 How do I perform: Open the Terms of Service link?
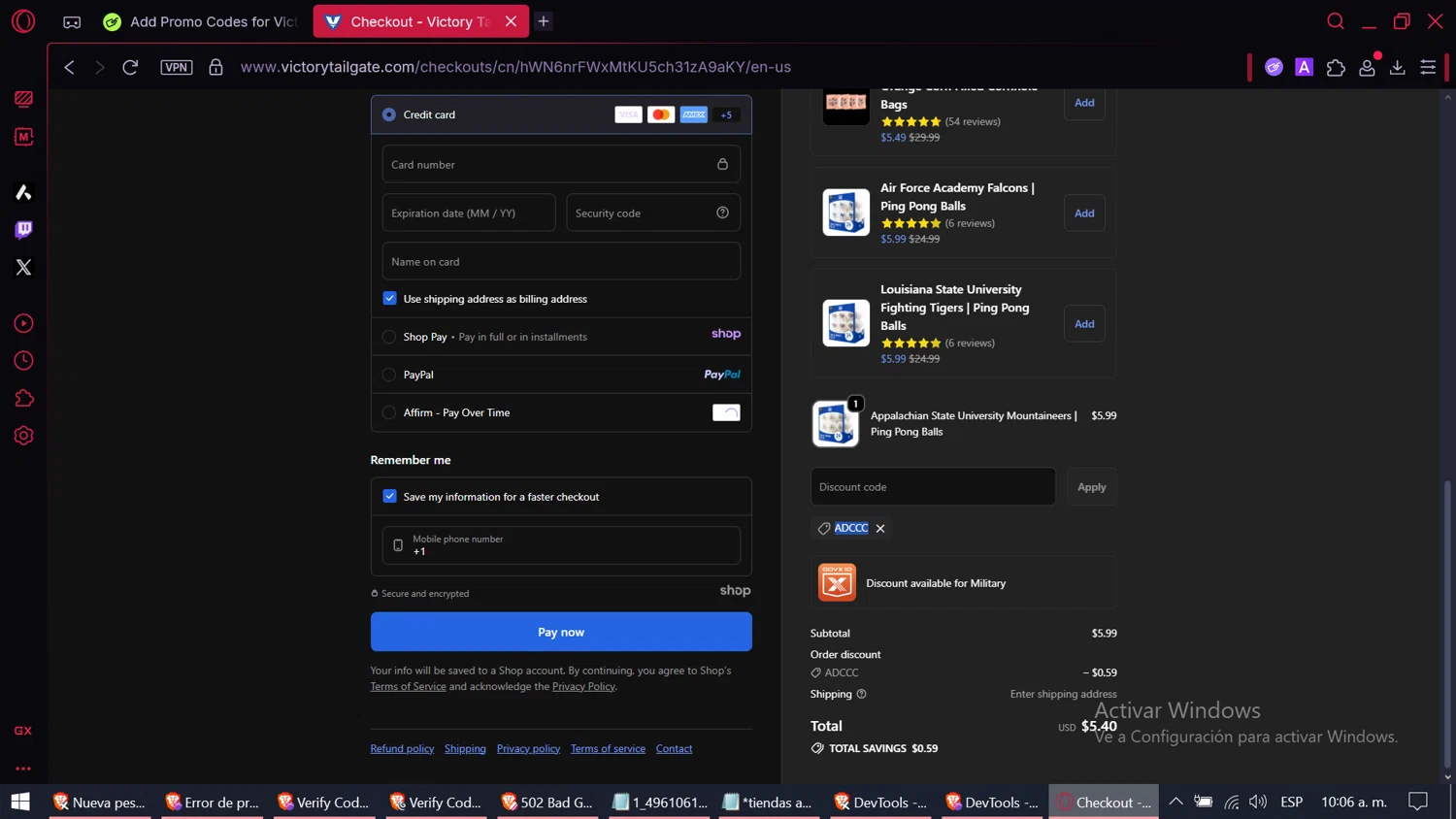(408, 686)
